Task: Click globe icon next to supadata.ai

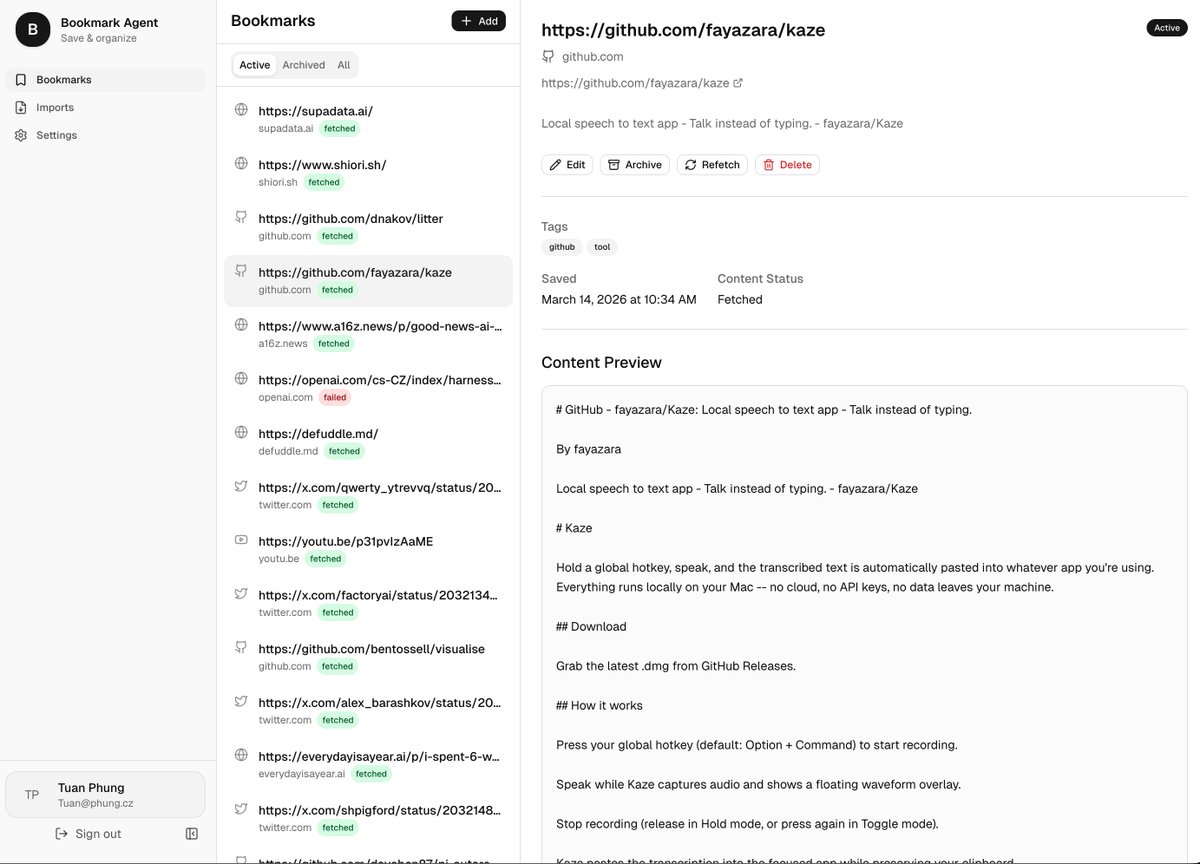Action: coord(241,109)
